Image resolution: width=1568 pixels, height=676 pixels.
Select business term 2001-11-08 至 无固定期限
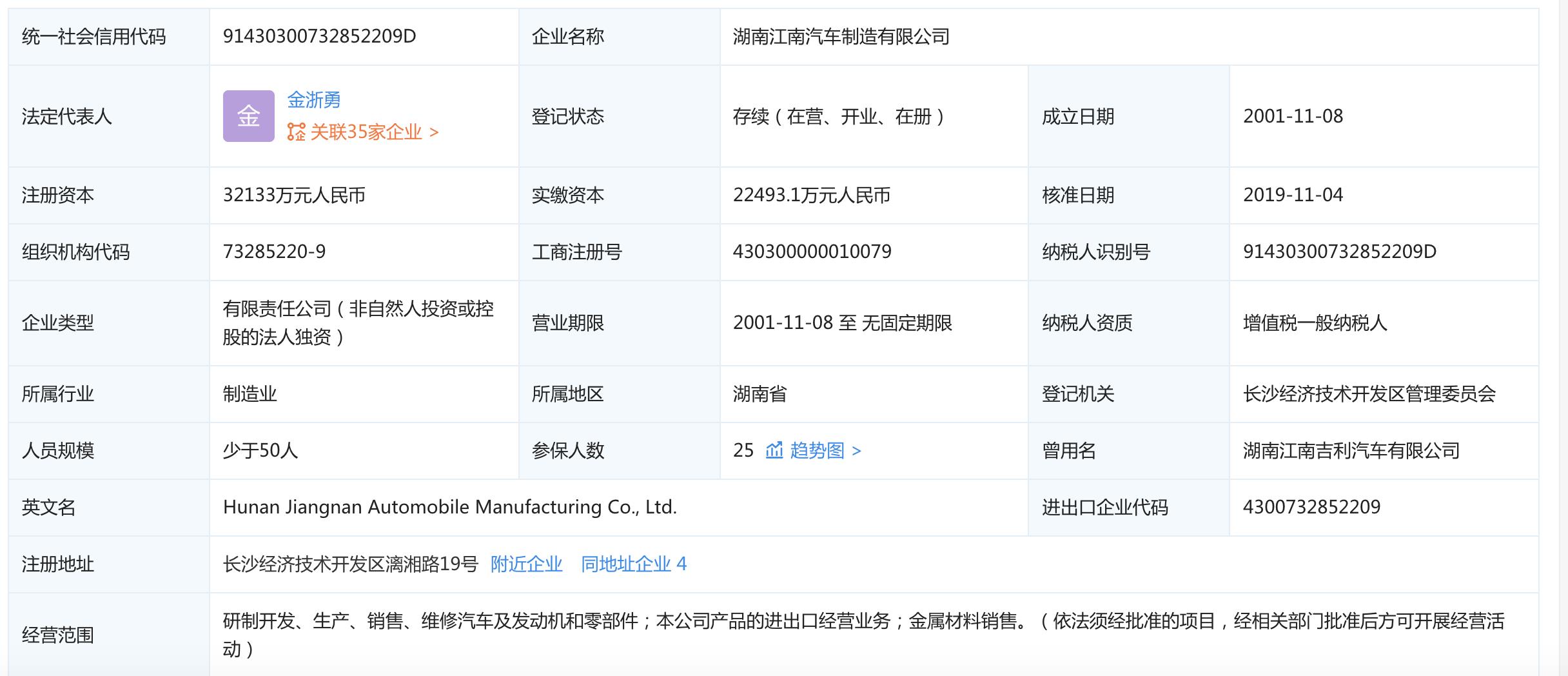click(x=843, y=323)
